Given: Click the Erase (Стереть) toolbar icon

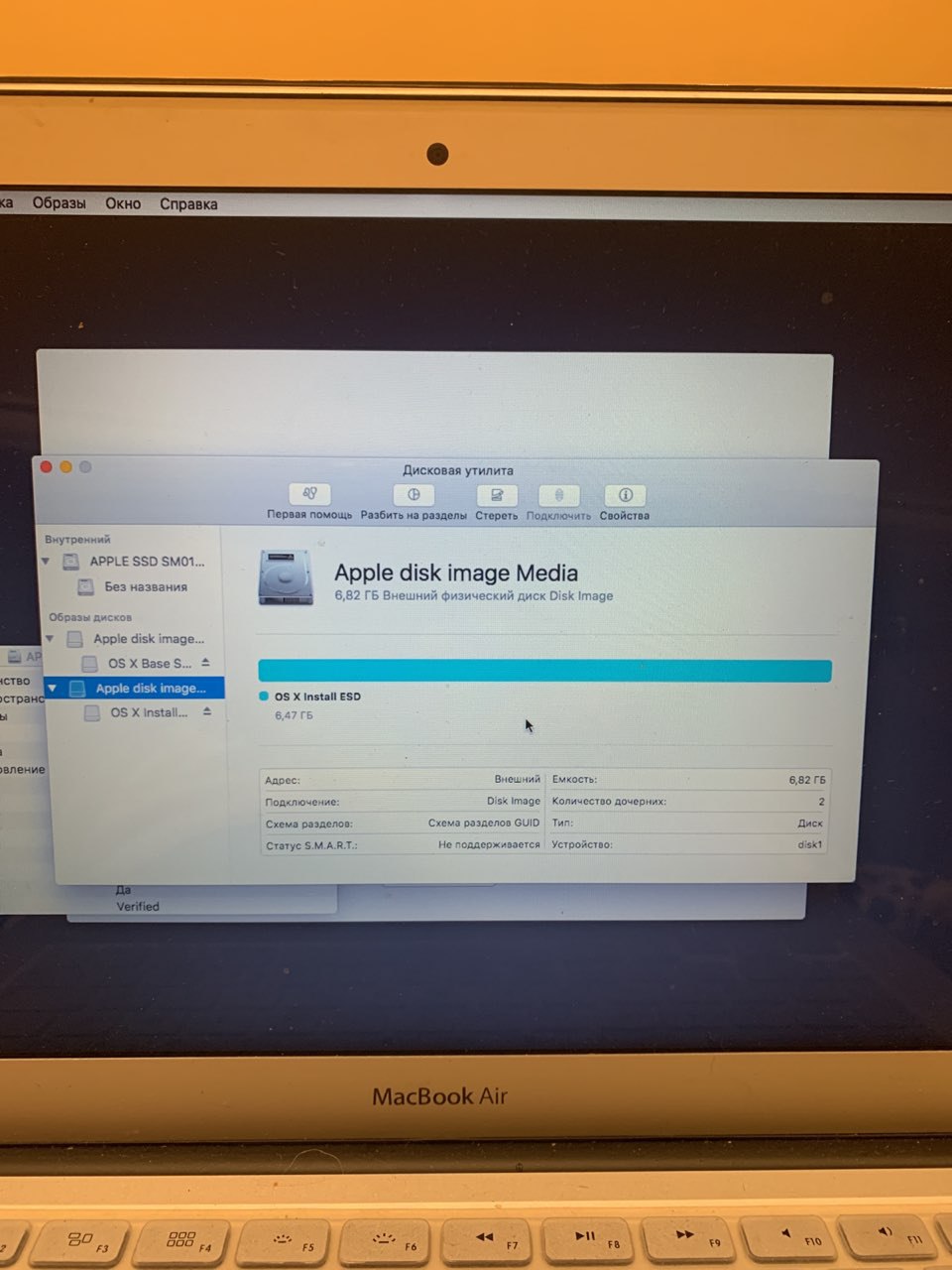Looking at the screenshot, I should pos(497,495).
